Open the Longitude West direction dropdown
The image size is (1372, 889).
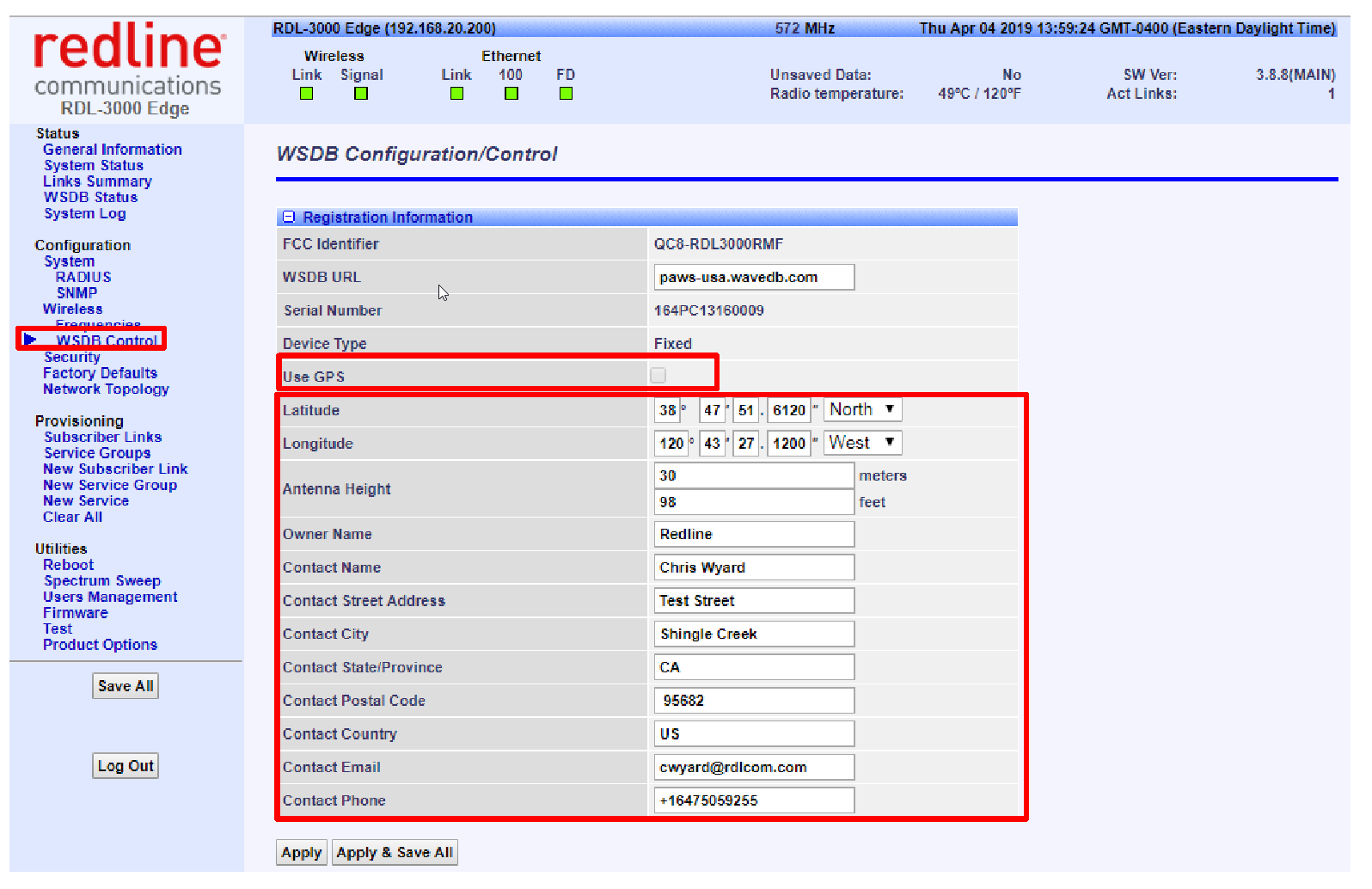[x=863, y=443]
